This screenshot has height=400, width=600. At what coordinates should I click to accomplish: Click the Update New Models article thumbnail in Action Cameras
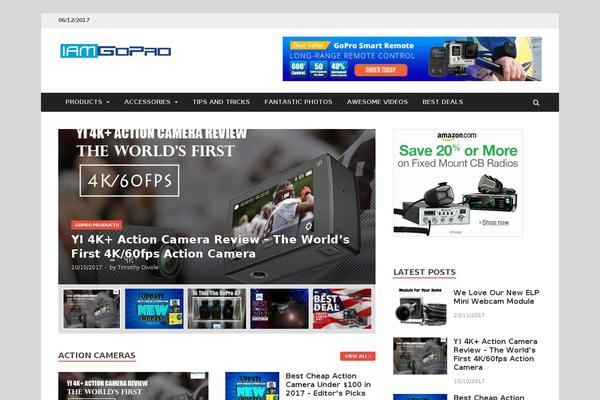click(252, 386)
